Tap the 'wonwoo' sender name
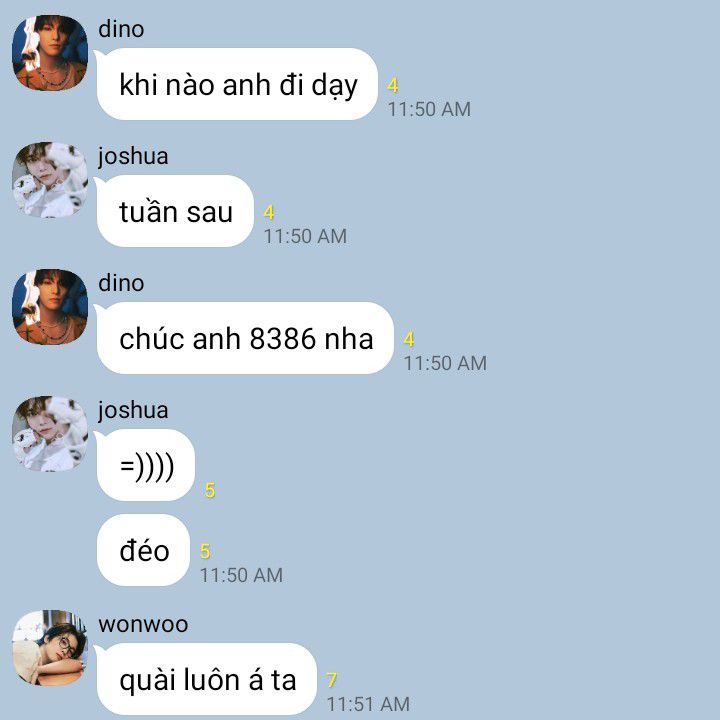The image size is (720, 720). click(x=143, y=624)
